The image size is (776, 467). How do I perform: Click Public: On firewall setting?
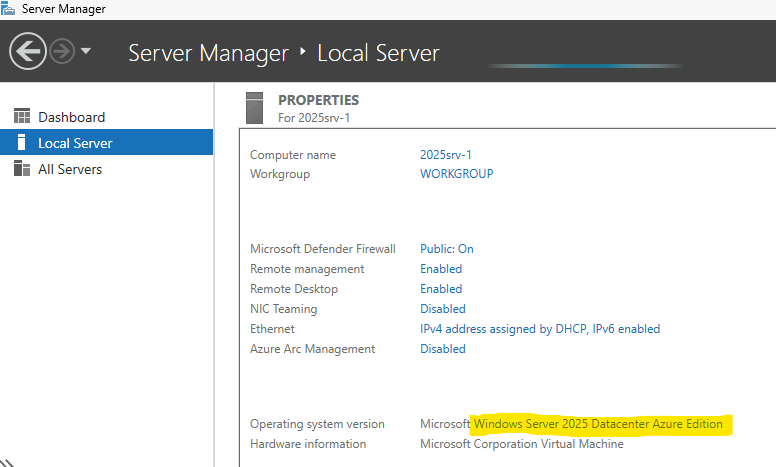click(x=446, y=249)
